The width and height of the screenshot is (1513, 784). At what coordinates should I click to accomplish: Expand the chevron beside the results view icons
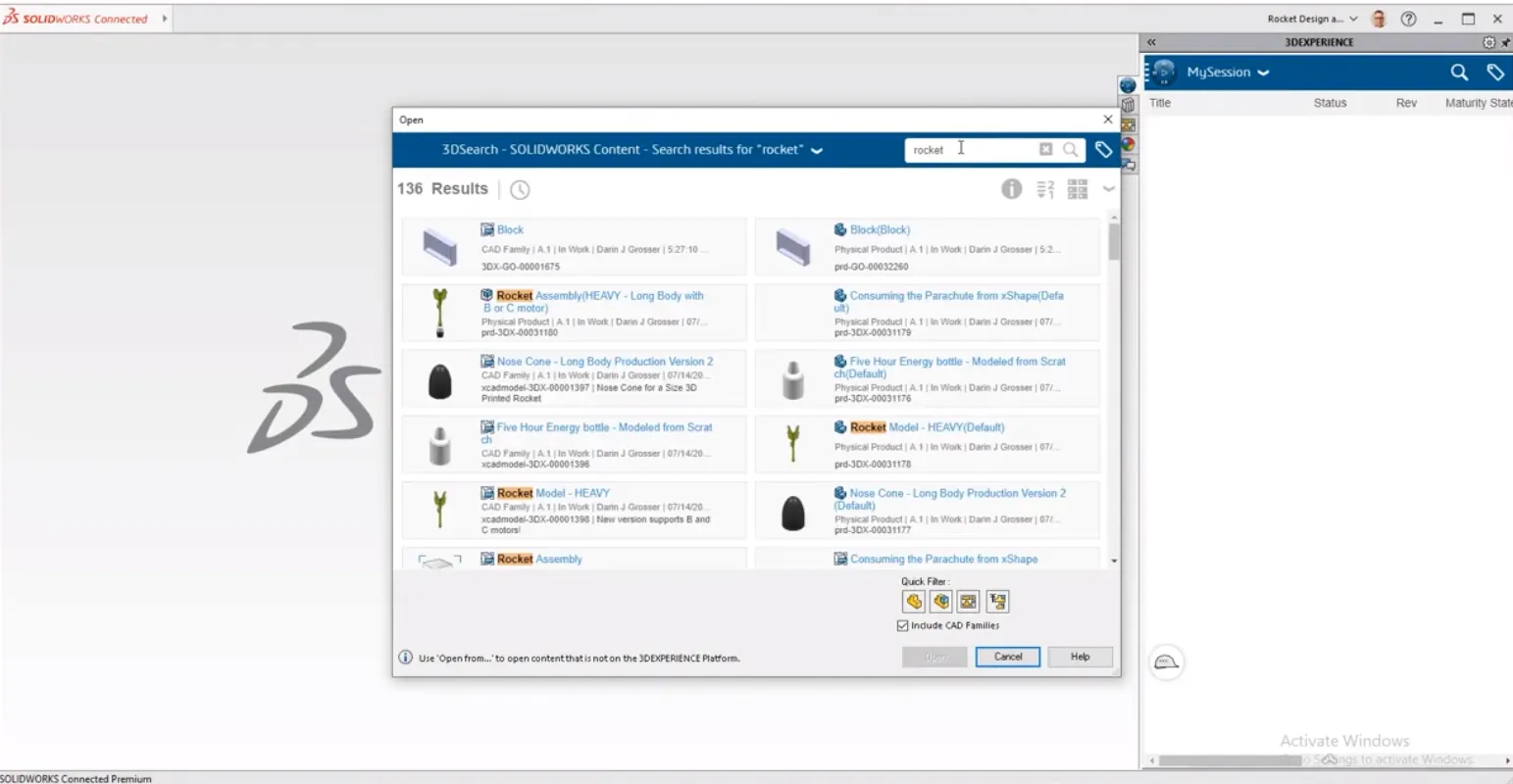1109,189
